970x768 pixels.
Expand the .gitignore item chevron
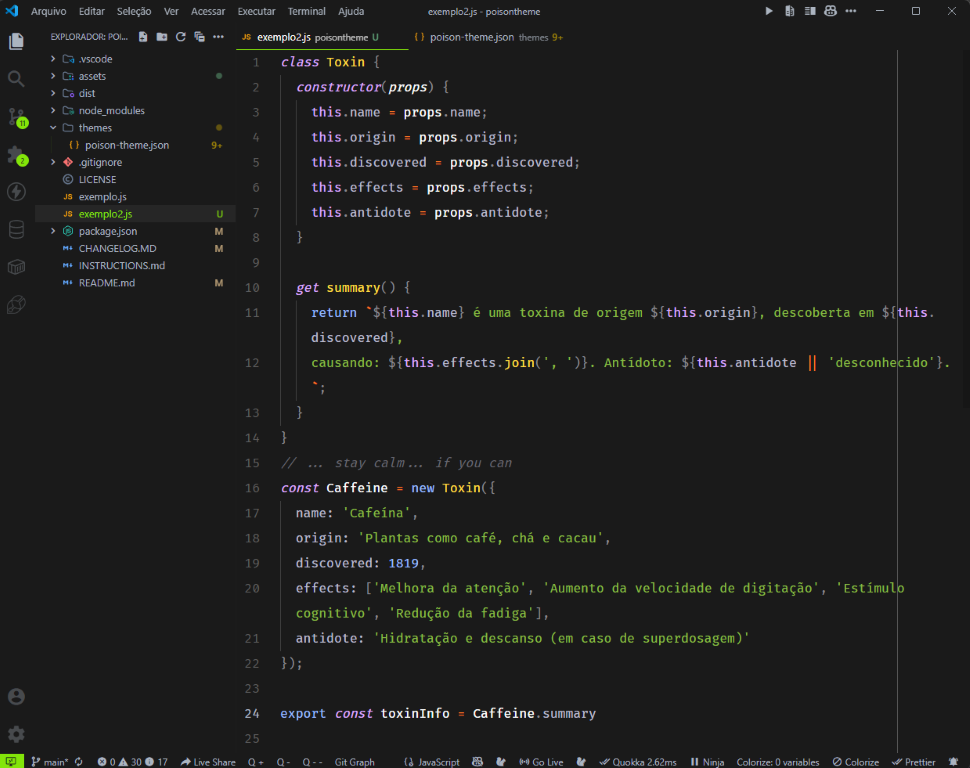click(53, 162)
